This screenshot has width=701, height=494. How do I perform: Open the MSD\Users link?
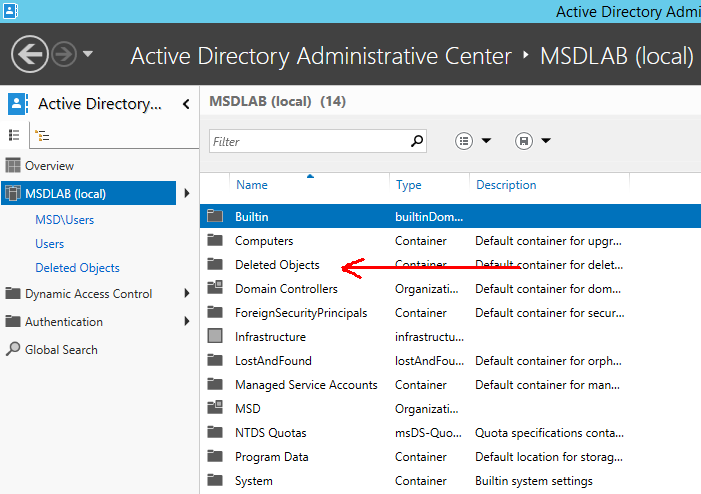click(x=64, y=220)
